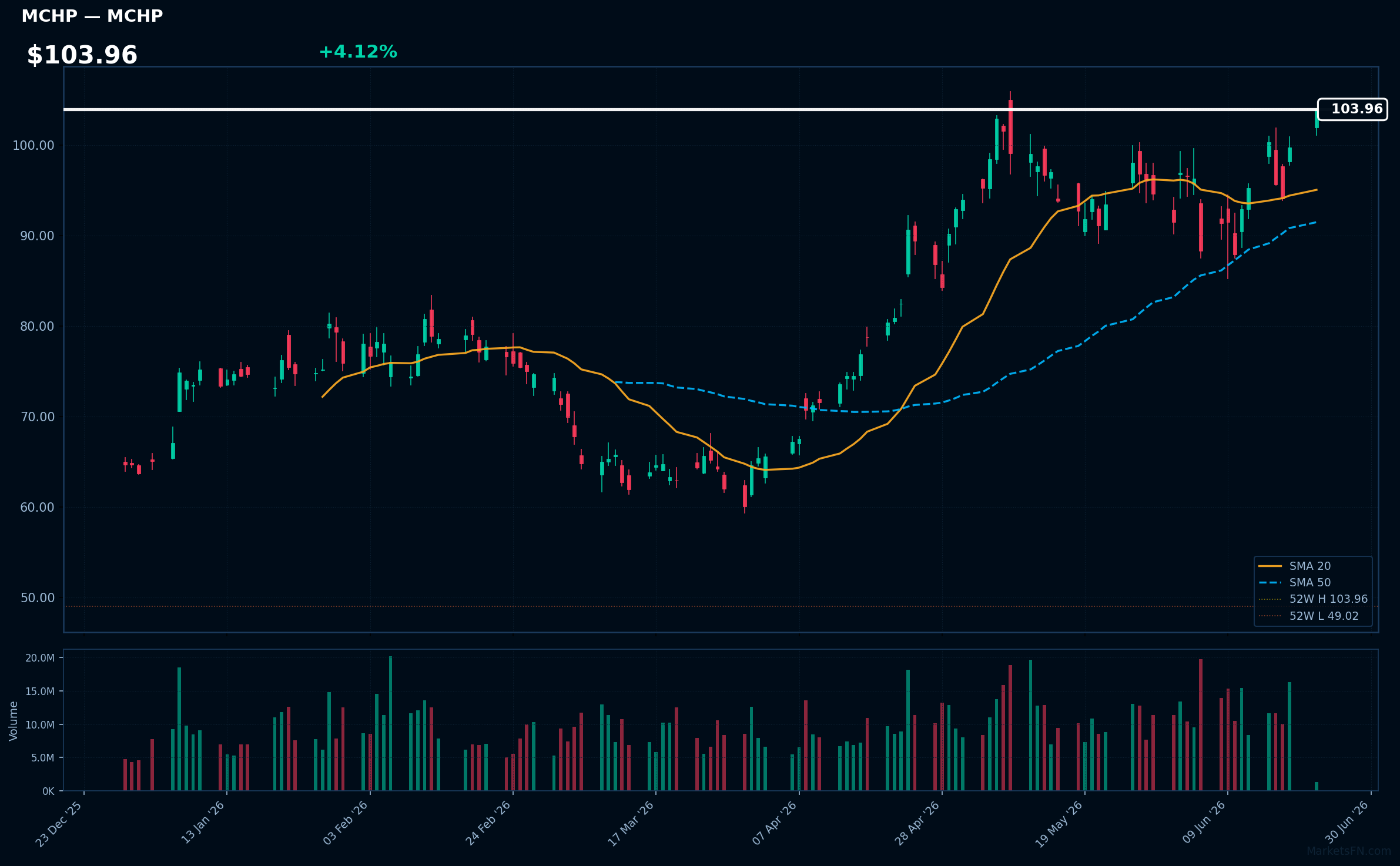The image size is (1400, 866).
Task: Click the 5.0M volume axis label
Action: point(43,758)
